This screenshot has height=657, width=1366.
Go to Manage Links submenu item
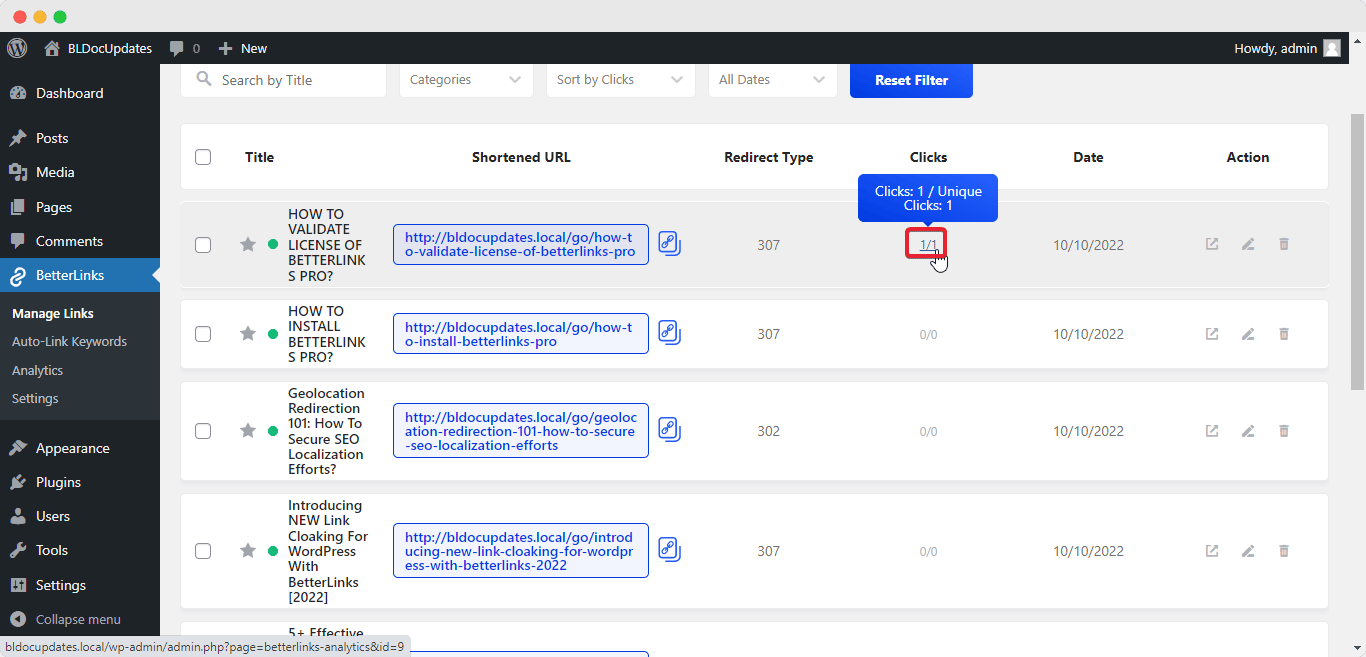(x=53, y=313)
